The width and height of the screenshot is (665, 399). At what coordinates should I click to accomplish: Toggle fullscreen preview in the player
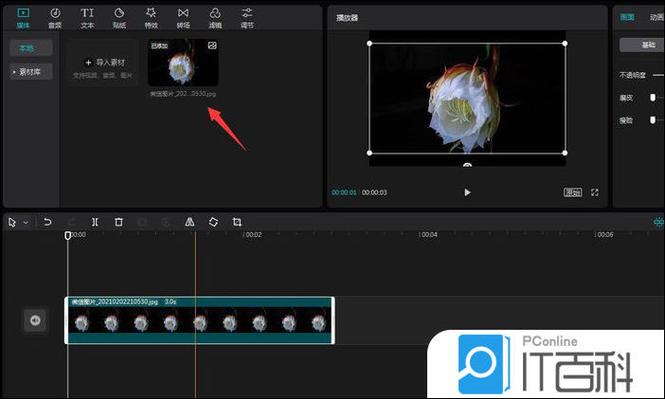(x=595, y=193)
